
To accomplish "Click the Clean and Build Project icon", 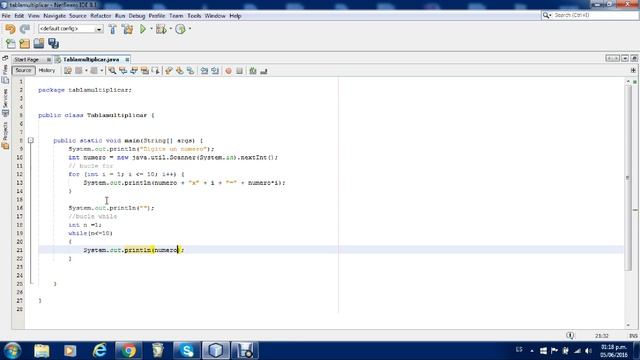I will 128,29.
